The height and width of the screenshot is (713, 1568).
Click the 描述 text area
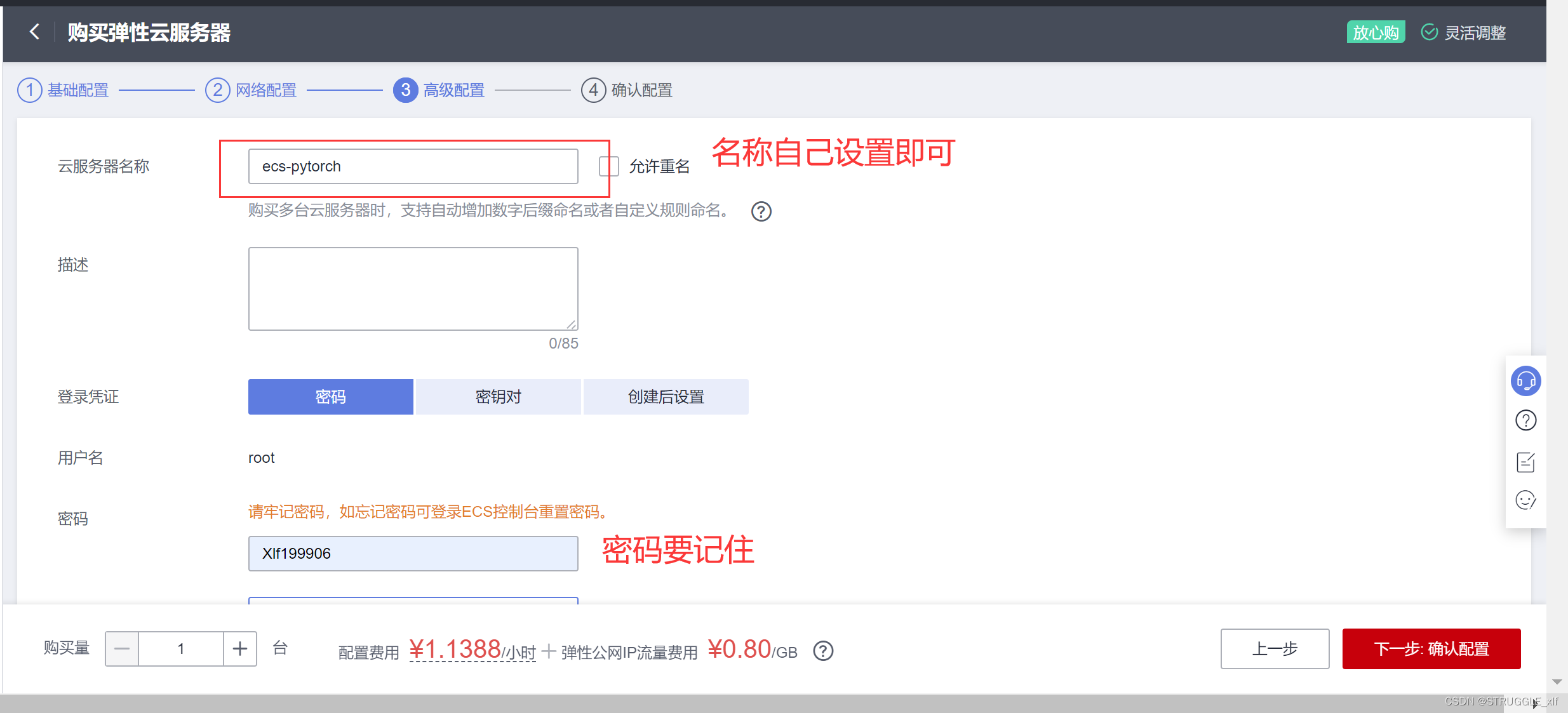[413, 289]
